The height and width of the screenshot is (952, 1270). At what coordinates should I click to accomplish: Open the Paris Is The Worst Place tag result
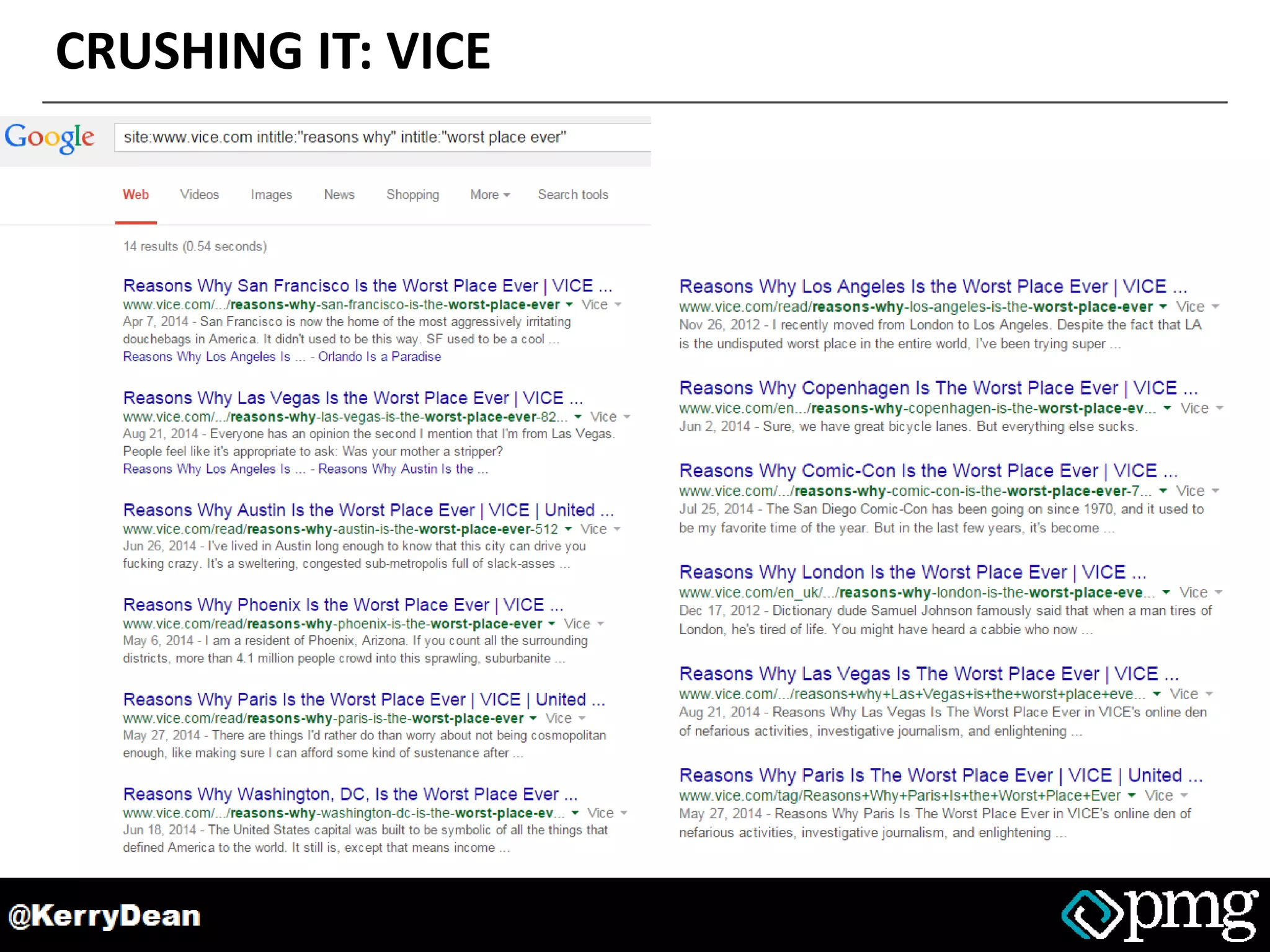pyautogui.click(x=941, y=775)
